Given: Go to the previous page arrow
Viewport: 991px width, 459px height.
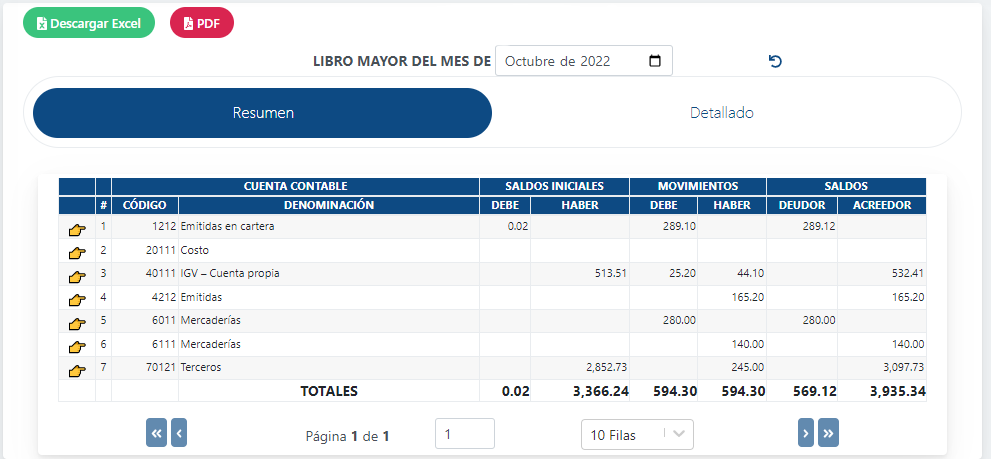Looking at the screenshot, I should click(x=179, y=433).
